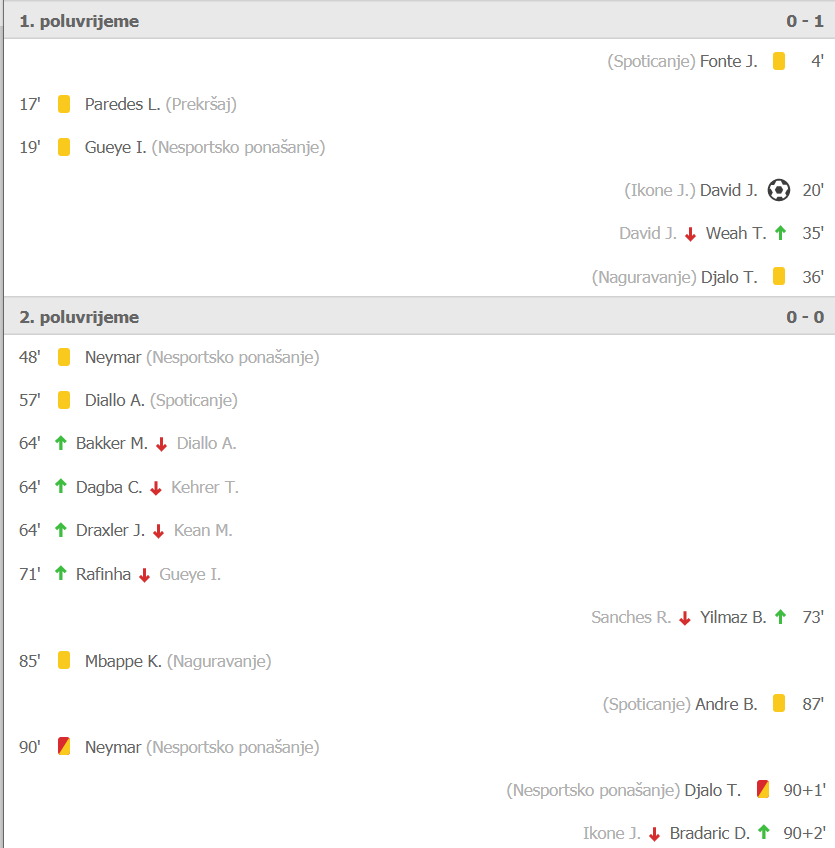
Task: Click Neymar's red-yellow card icon at 90'
Action: tap(64, 747)
